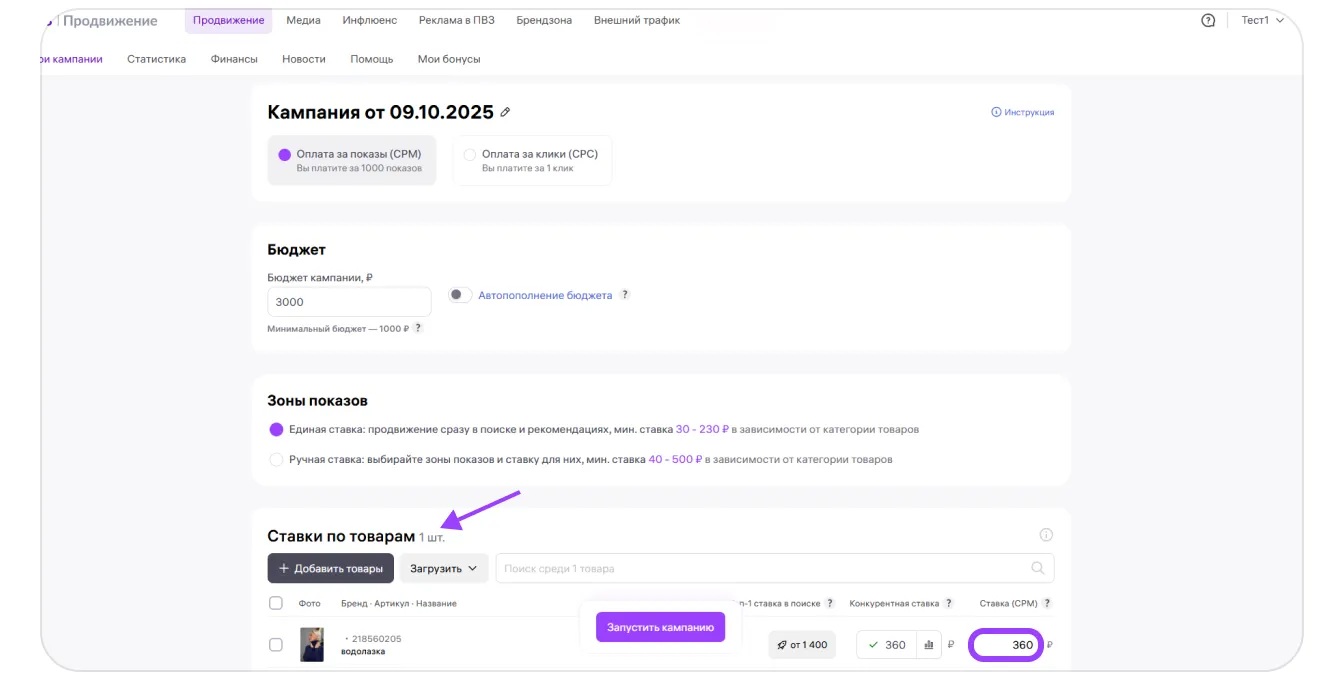Click the magnifier icon in product search
The width and height of the screenshot is (1344, 680).
coord(1038,568)
